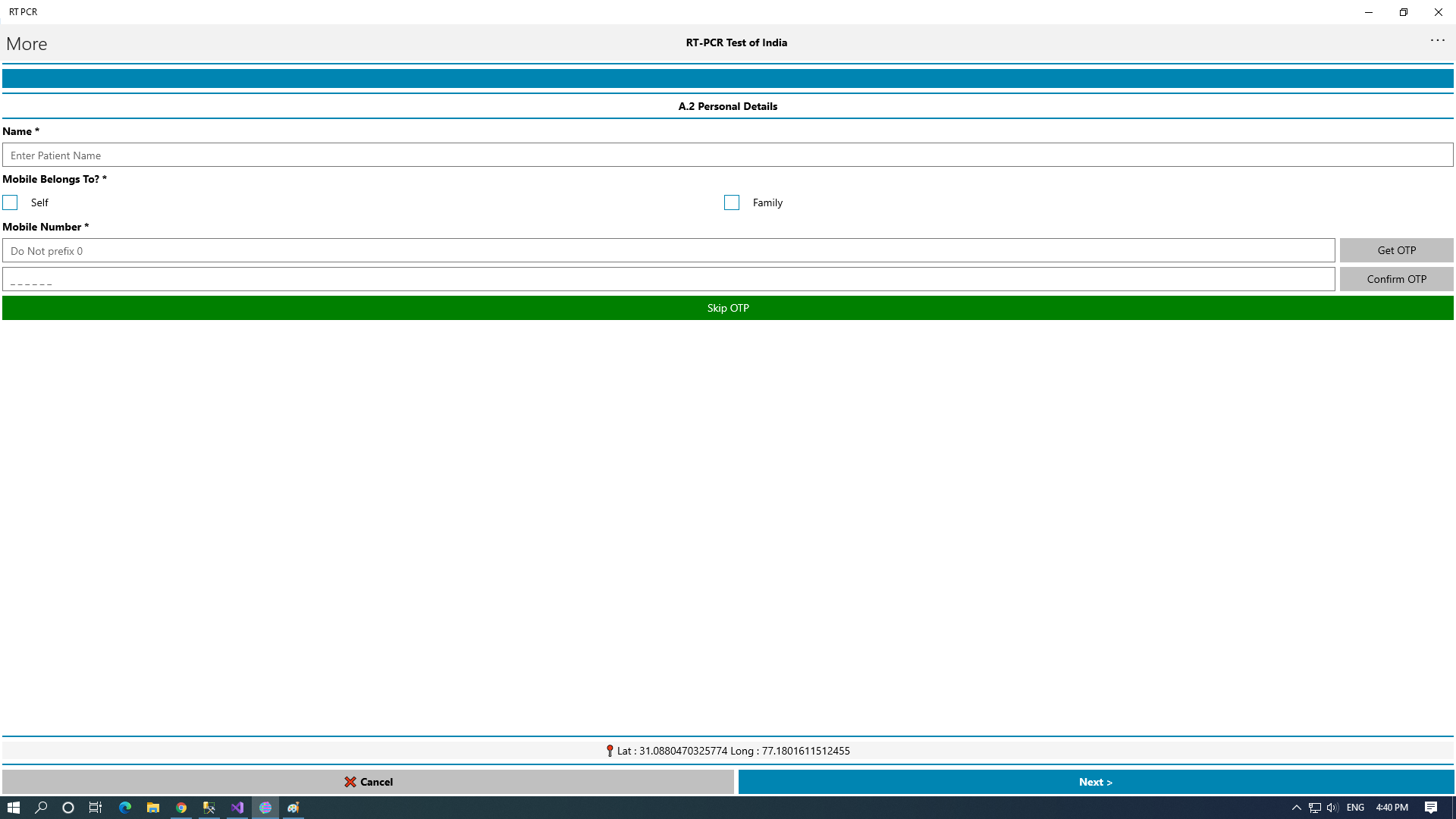1456x819 pixels.
Task: Open the More menu
Action: (27, 44)
